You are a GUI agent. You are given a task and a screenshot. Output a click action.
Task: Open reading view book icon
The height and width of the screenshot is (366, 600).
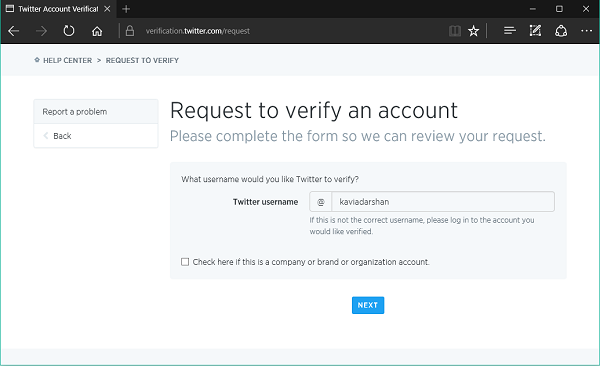[x=455, y=31]
